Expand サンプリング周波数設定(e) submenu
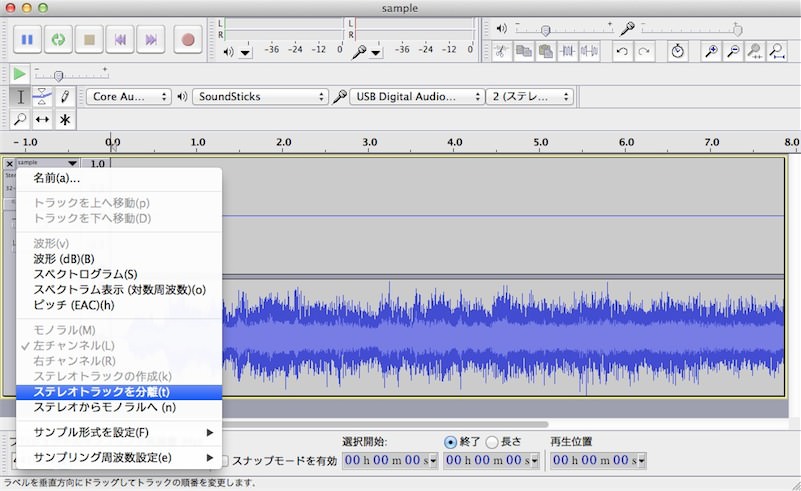 [120, 457]
